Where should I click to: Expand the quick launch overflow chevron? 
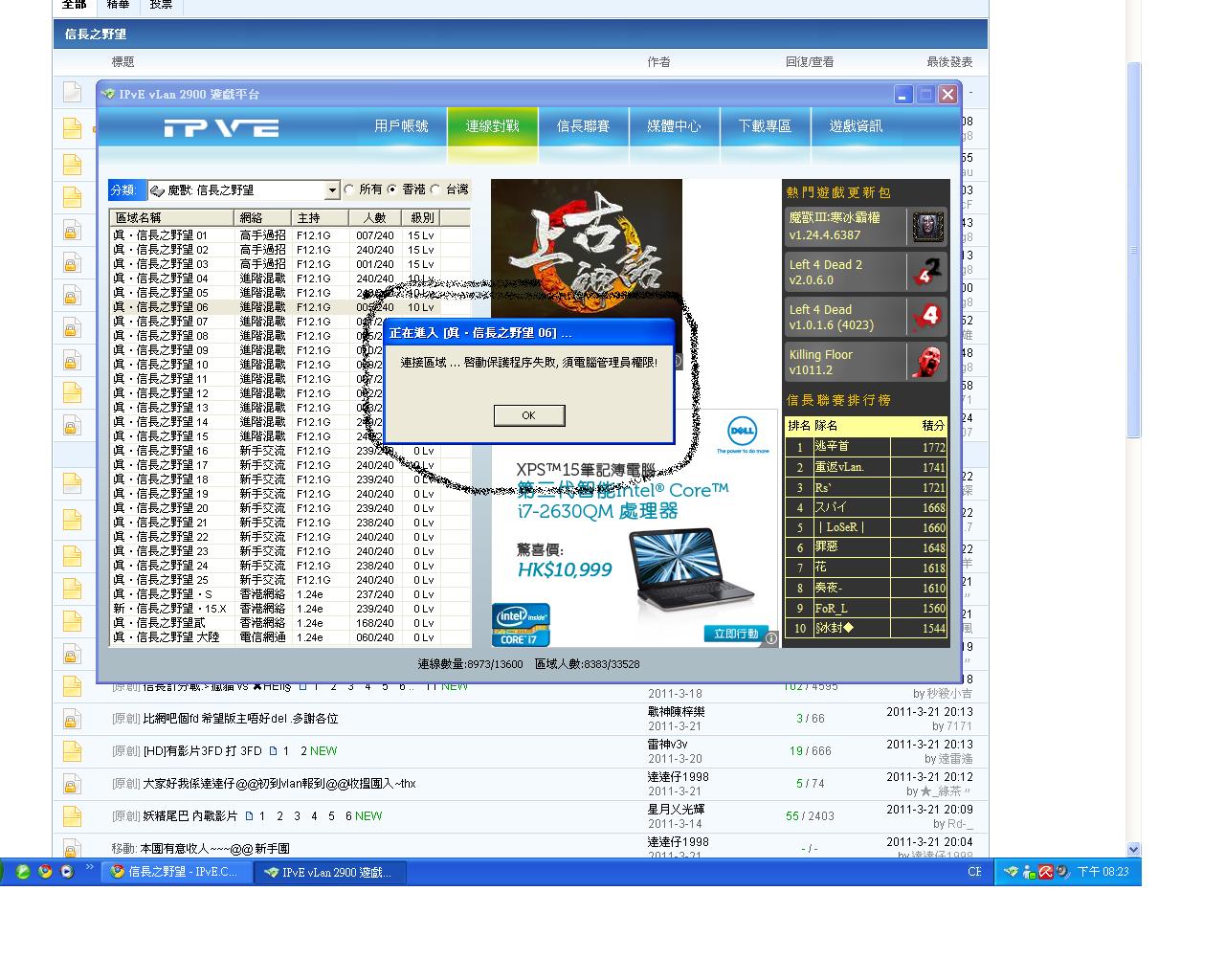tap(90, 868)
